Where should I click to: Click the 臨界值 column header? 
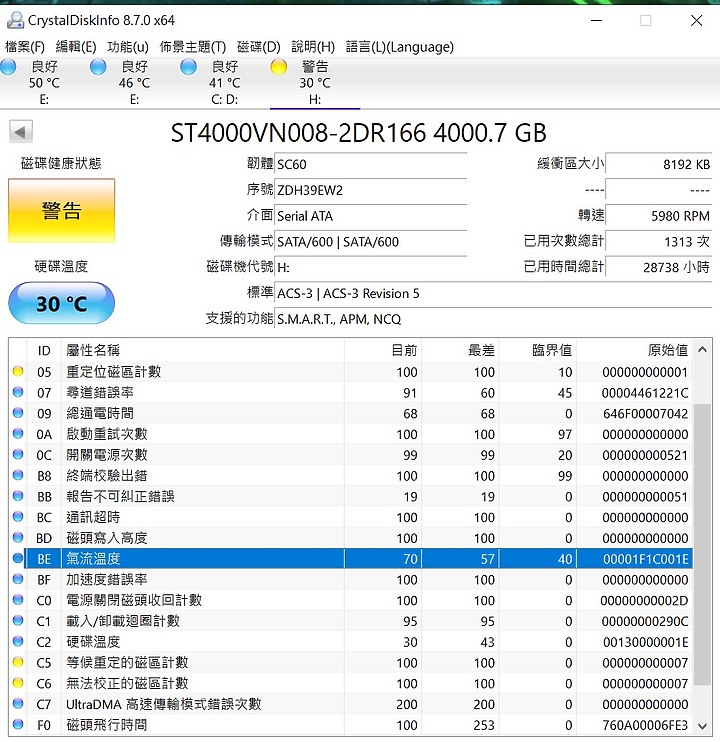(537, 350)
